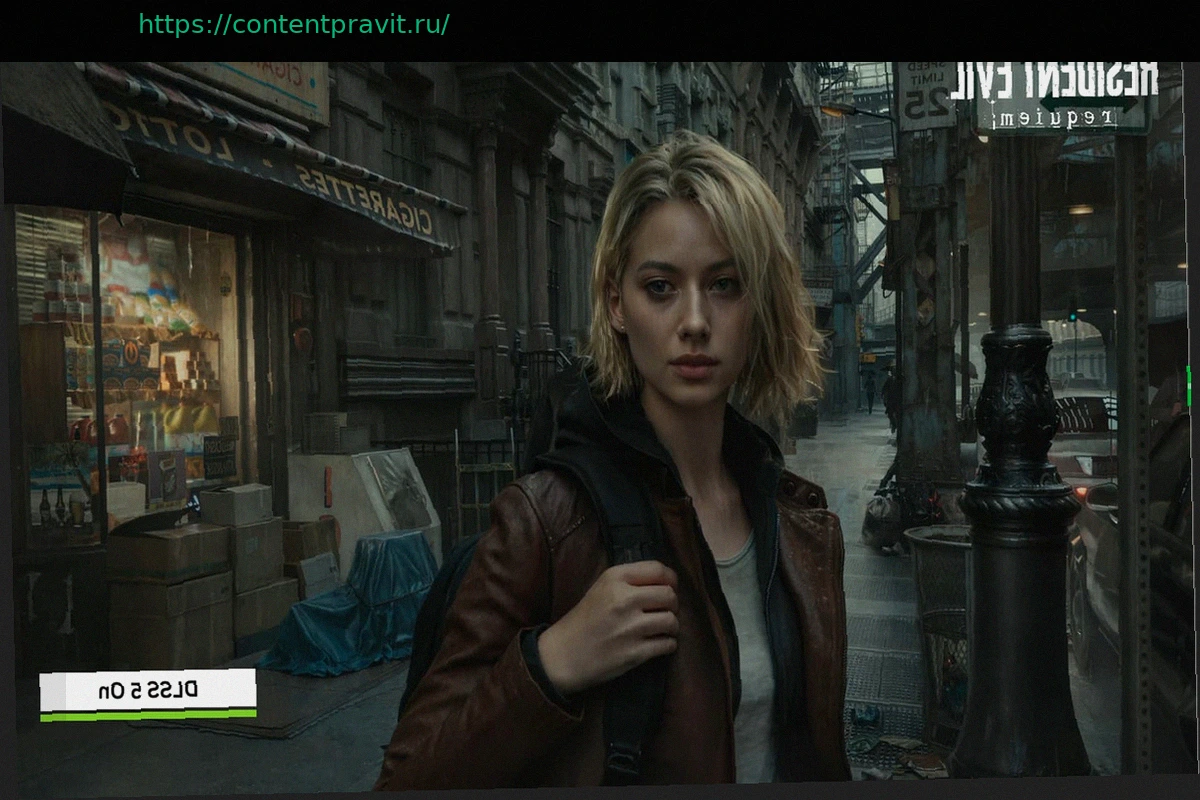Click the Speed Limit 25 sign
The width and height of the screenshot is (1200, 800).
click(926, 97)
